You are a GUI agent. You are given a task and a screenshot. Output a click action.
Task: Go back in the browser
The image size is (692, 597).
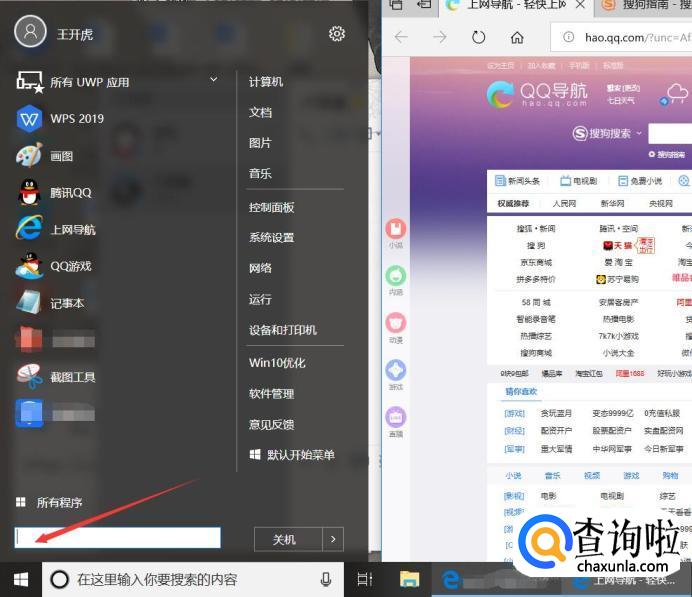[401, 37]
